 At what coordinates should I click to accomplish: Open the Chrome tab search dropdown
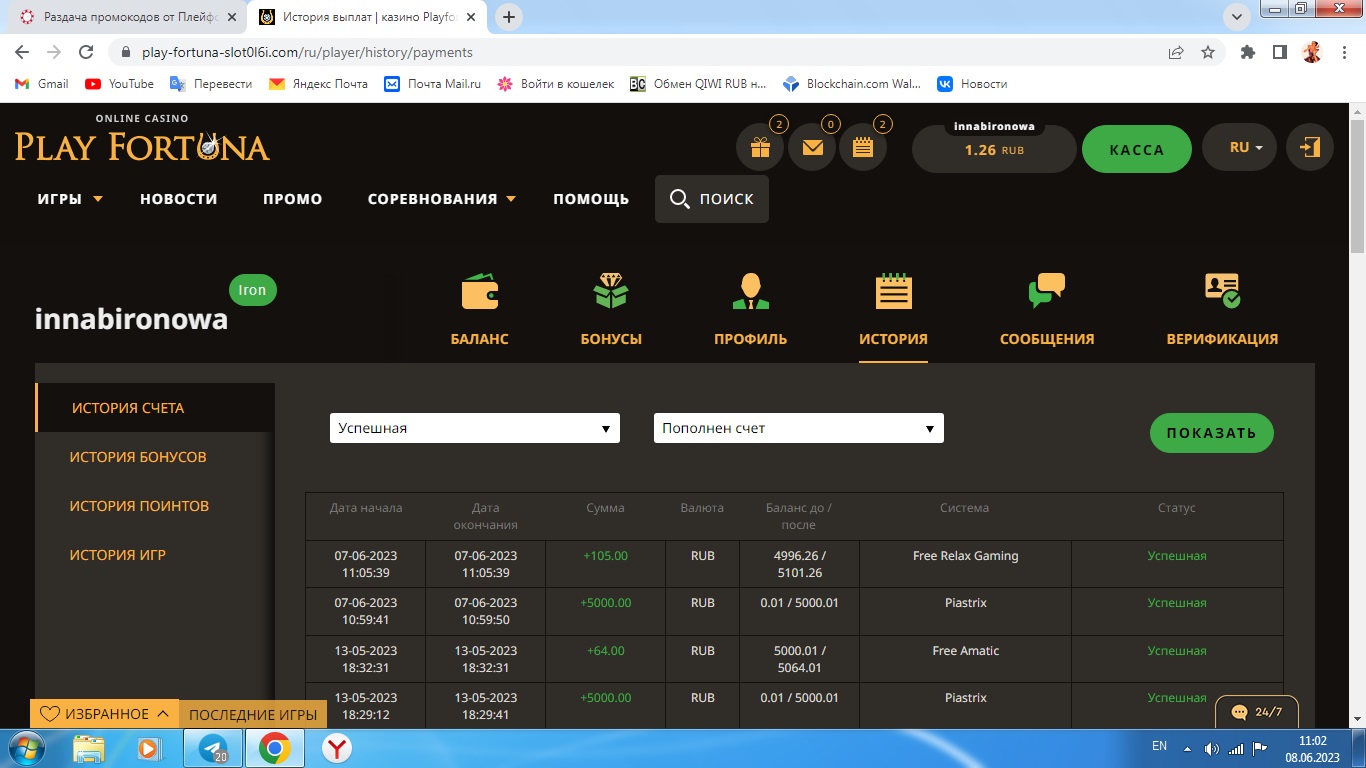(x=1238, y=17)
